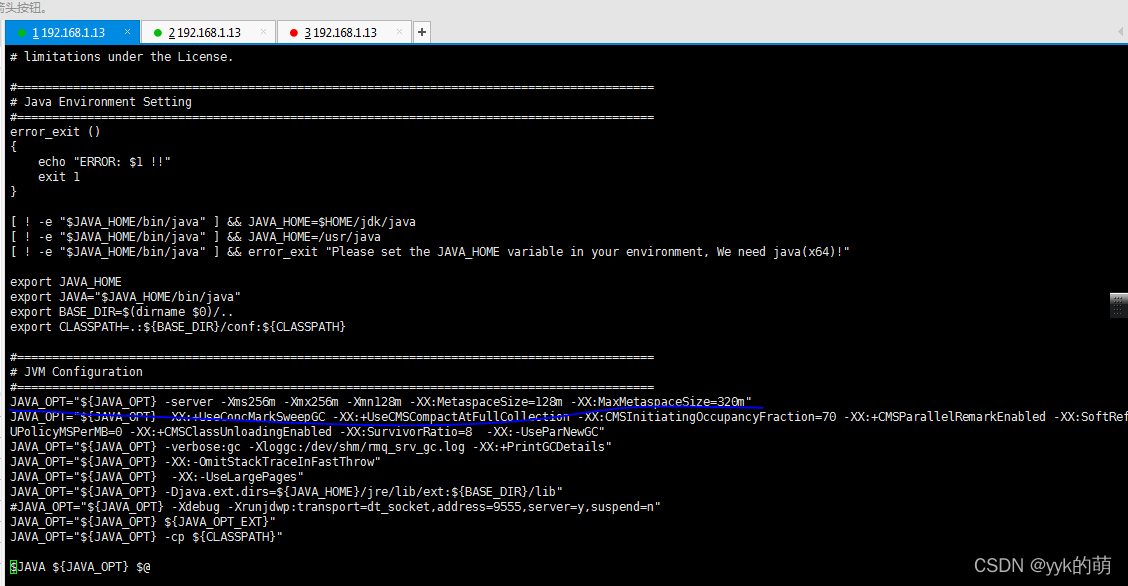Image resolution: width=1128 pixels, height=586 pixels.
Task: Click the 'export CLASSPATH' line
Action: pos(178,327)
